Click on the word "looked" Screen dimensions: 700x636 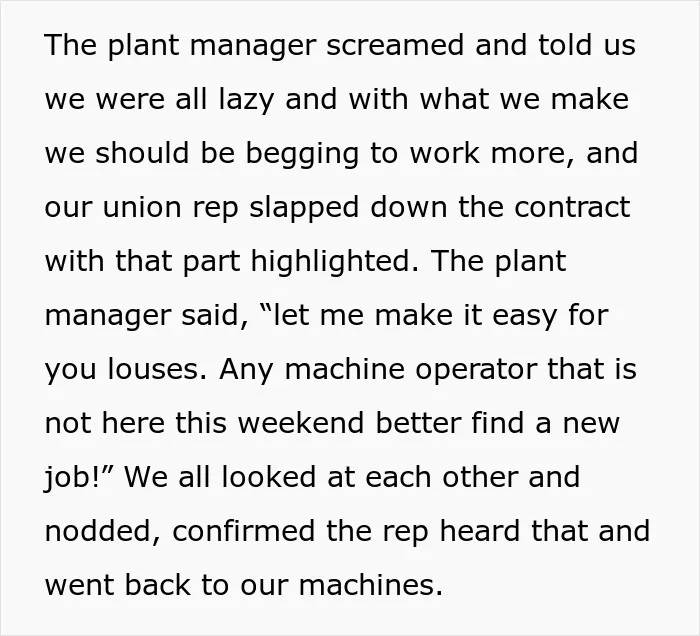[x=269, y=477]
